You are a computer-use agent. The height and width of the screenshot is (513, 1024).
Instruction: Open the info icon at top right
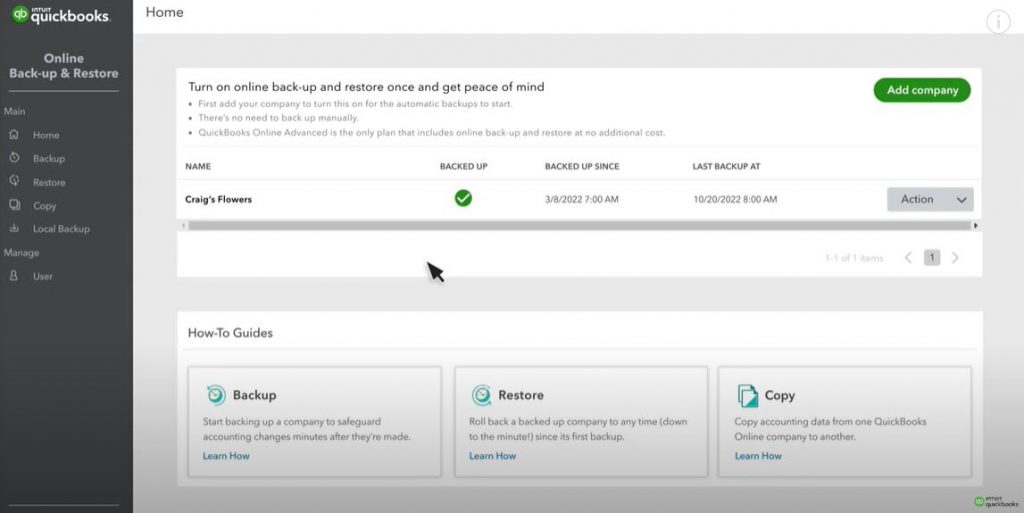(x=998, y=22)
